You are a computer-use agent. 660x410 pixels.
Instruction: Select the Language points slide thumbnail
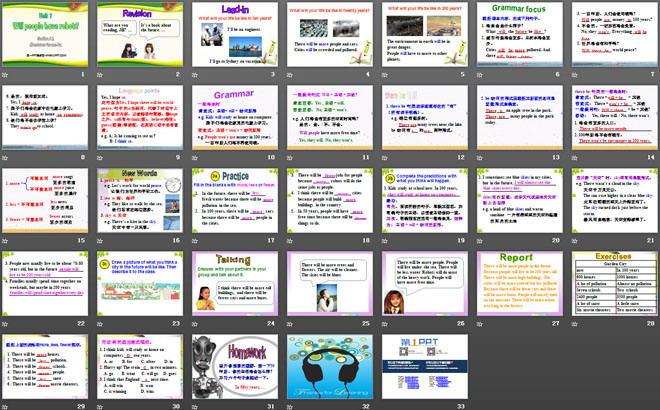click(x=140, y=117)
